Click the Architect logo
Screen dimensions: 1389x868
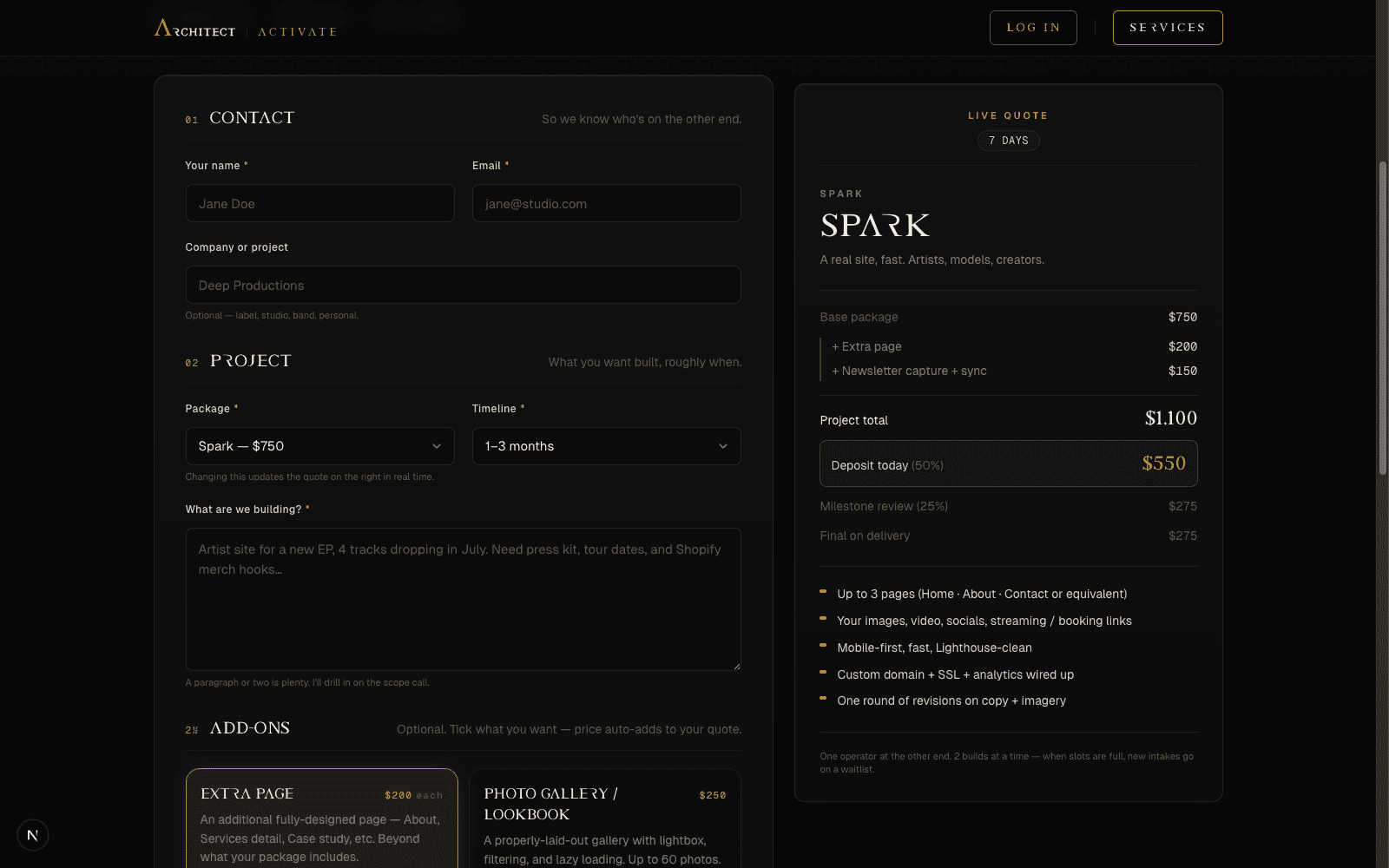[194, 29]
